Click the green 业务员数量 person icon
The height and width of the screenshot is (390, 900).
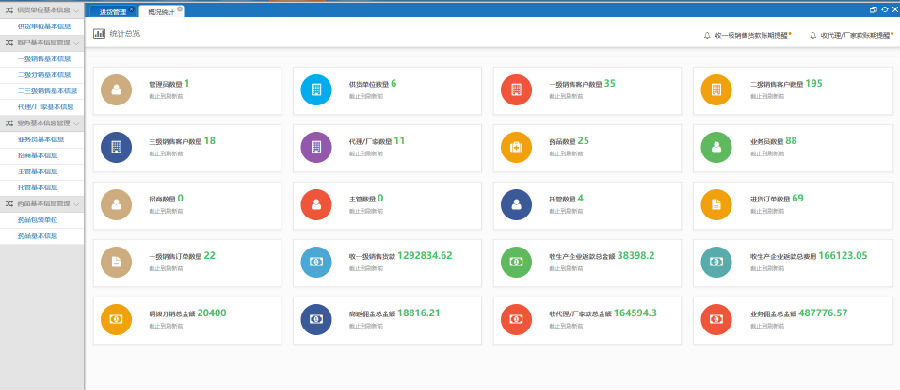(716, 147)
